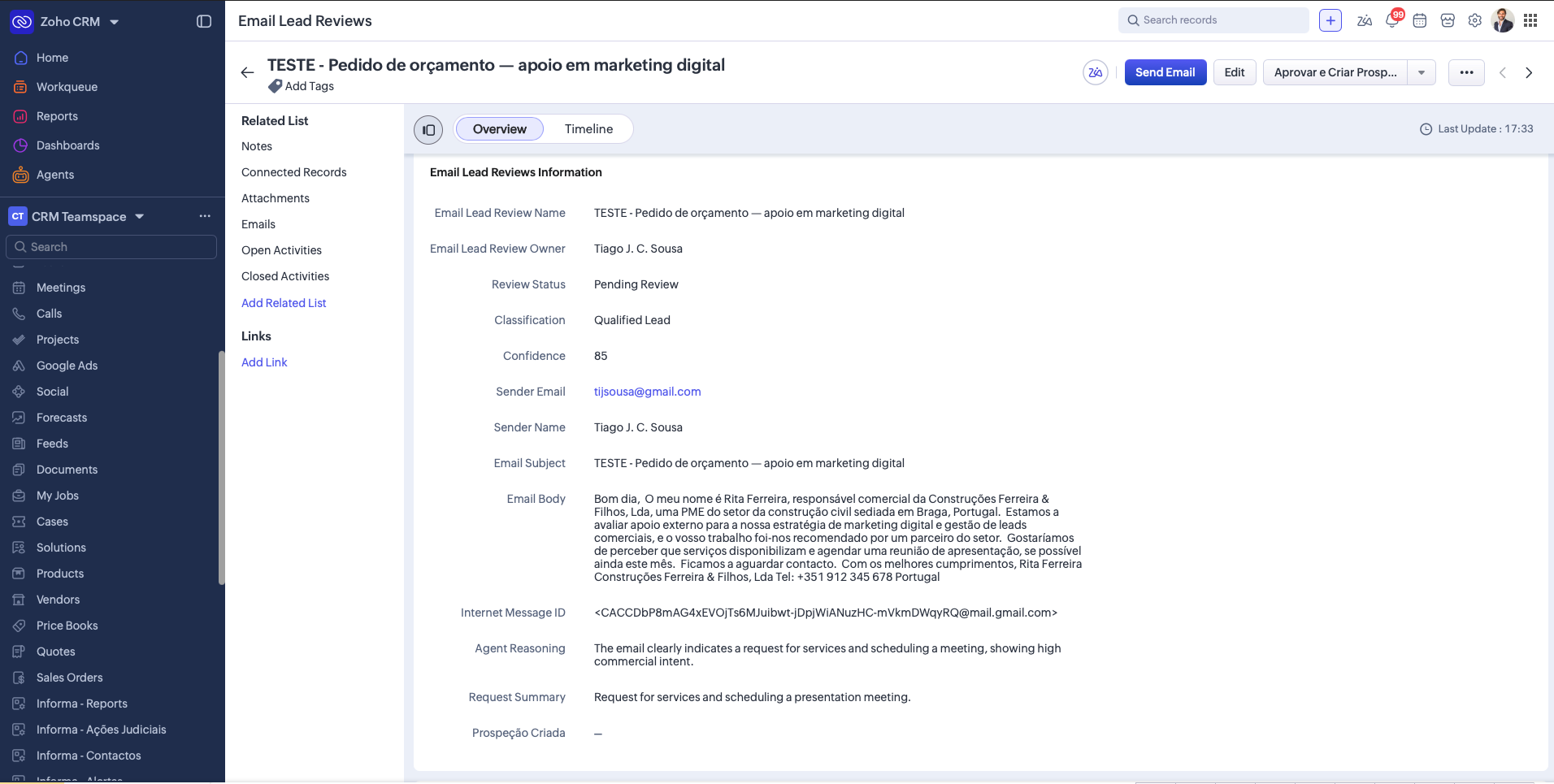Open the more options ellipsis button

point(1466,72)
